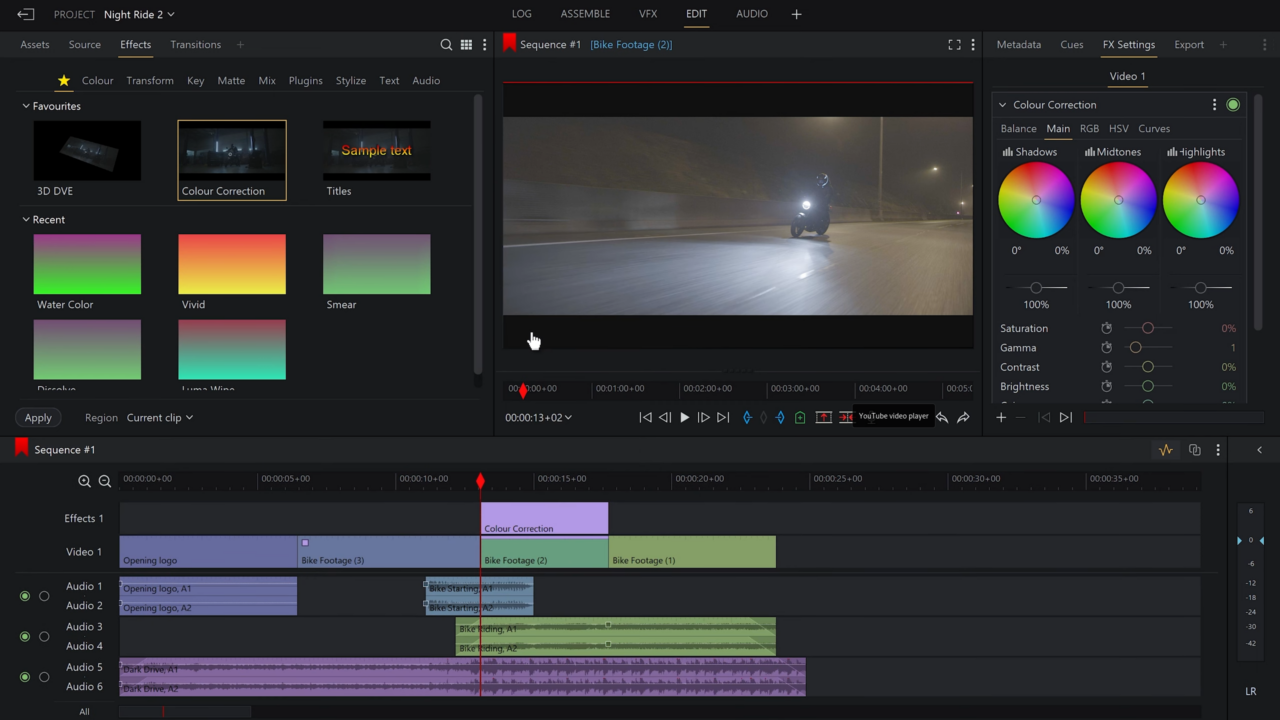This screenshot has width=1280, height=720.
Task: Show the Stylize effects category
Action: 351,81
